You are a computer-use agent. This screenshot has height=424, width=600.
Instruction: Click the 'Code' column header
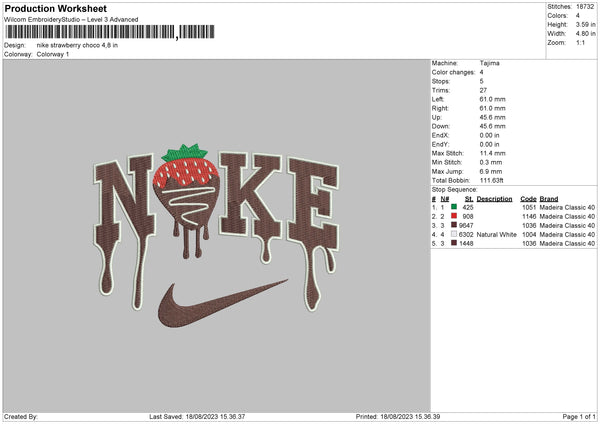(528, 199)
